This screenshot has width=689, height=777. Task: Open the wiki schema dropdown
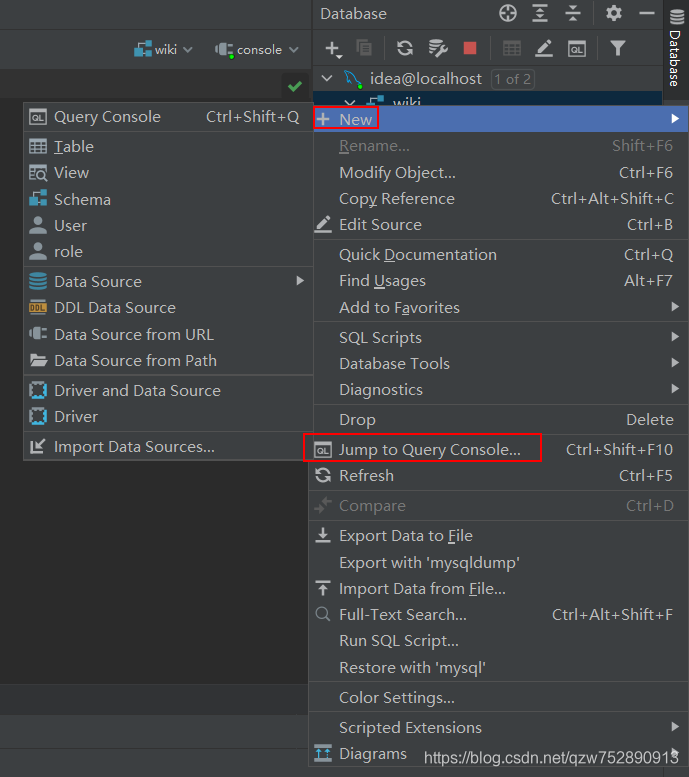[x=164, y=50]
